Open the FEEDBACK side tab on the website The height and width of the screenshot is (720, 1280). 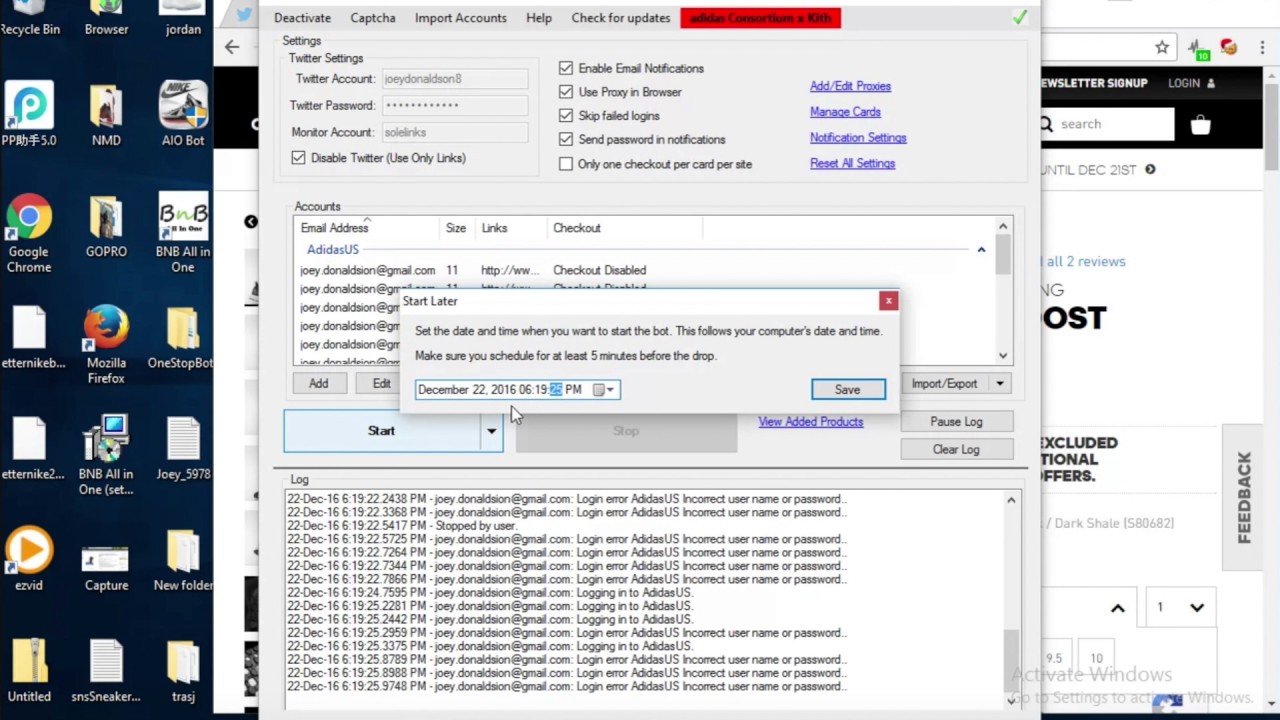tap(1245, 498)
